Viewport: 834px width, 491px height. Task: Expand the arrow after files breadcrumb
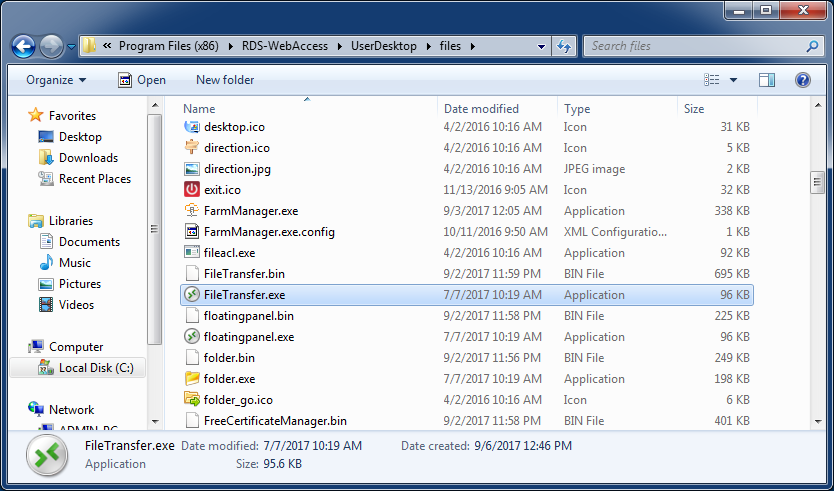coord(472,46)
